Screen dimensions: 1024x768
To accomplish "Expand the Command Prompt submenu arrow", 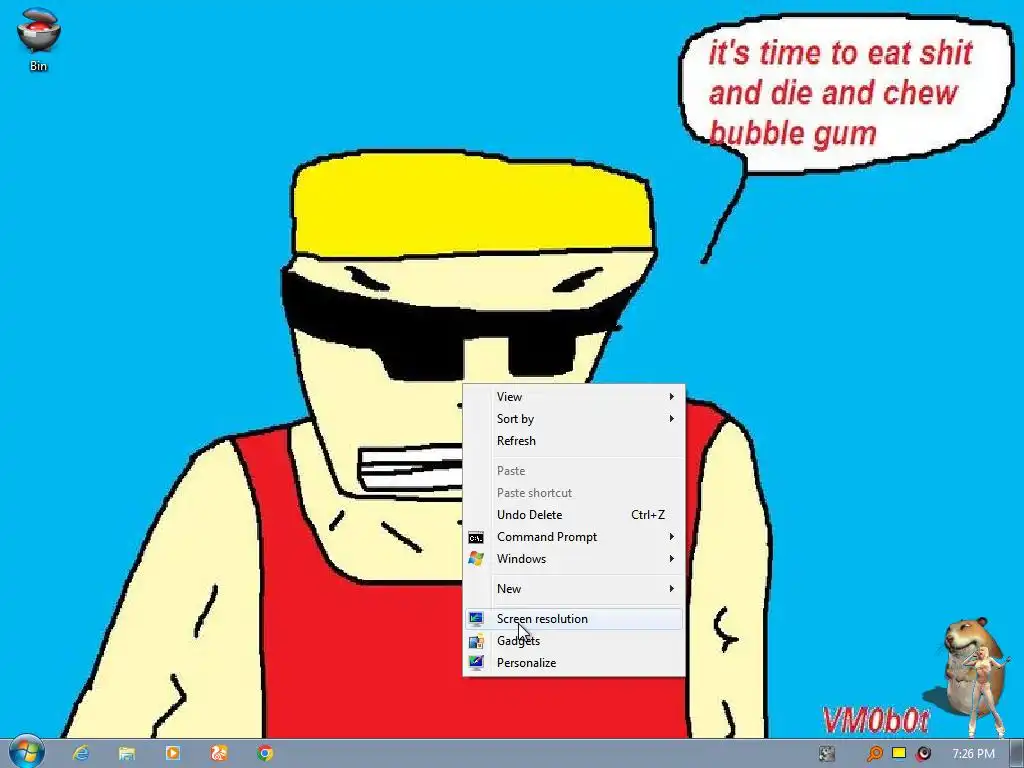I will click(671, 537).
